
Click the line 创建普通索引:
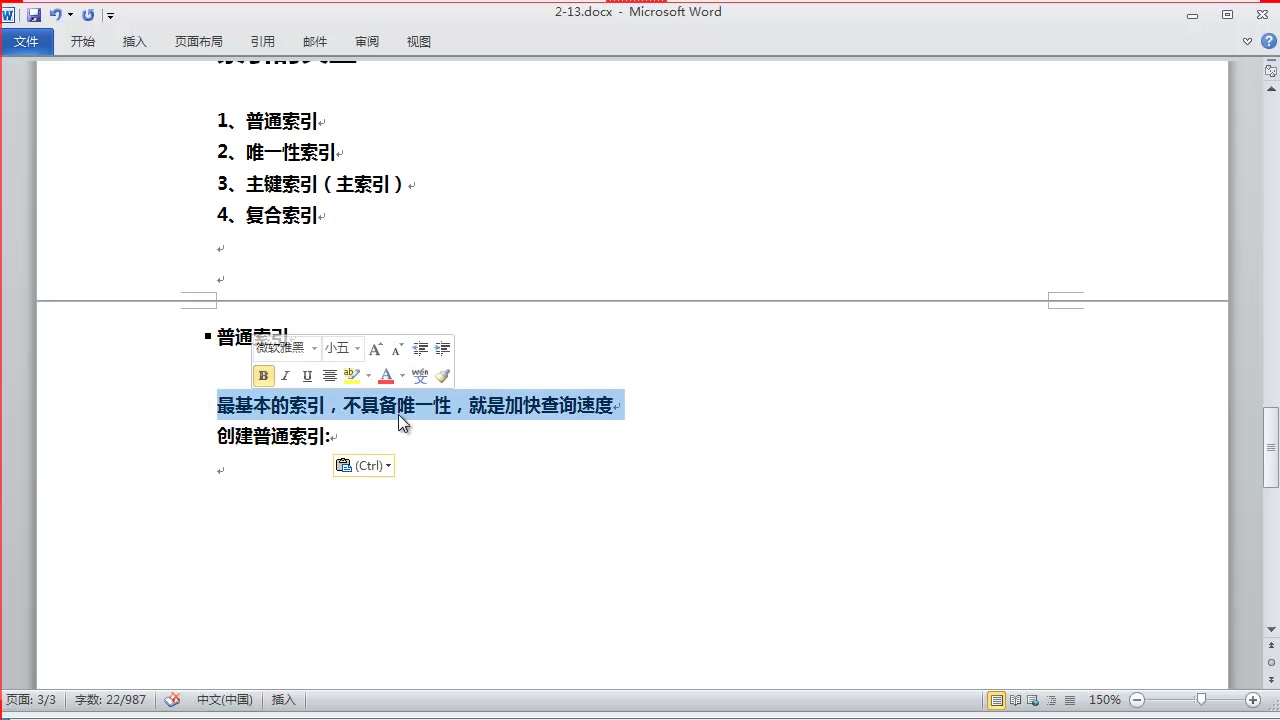(273, 437)
